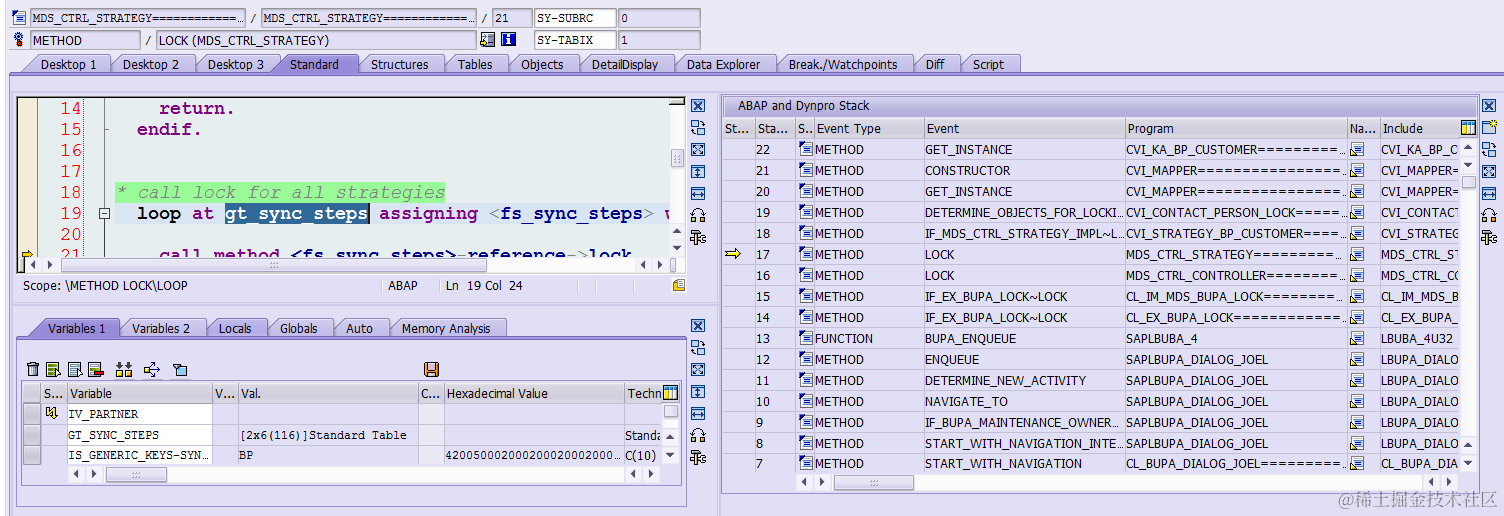Viewport: 1504px width, 516px height.
Task: Open the tool settings icon beside the stack panel
Action: point(1489,237)
